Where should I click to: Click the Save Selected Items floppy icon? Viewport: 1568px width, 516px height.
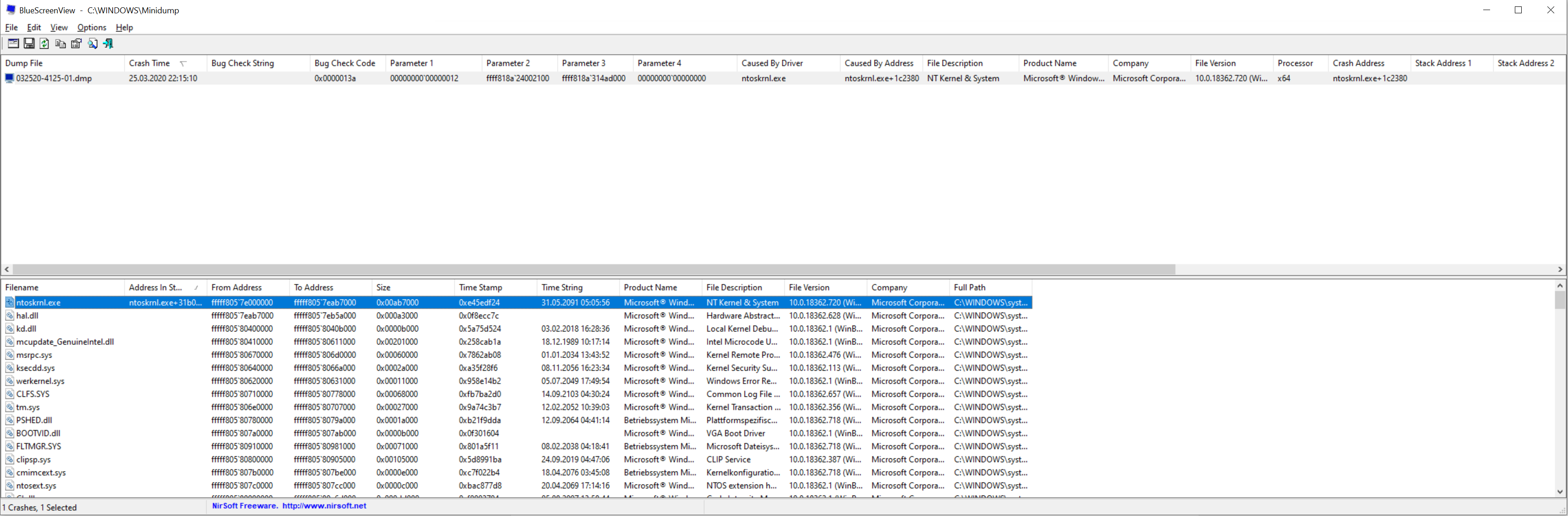click(28, 43)
